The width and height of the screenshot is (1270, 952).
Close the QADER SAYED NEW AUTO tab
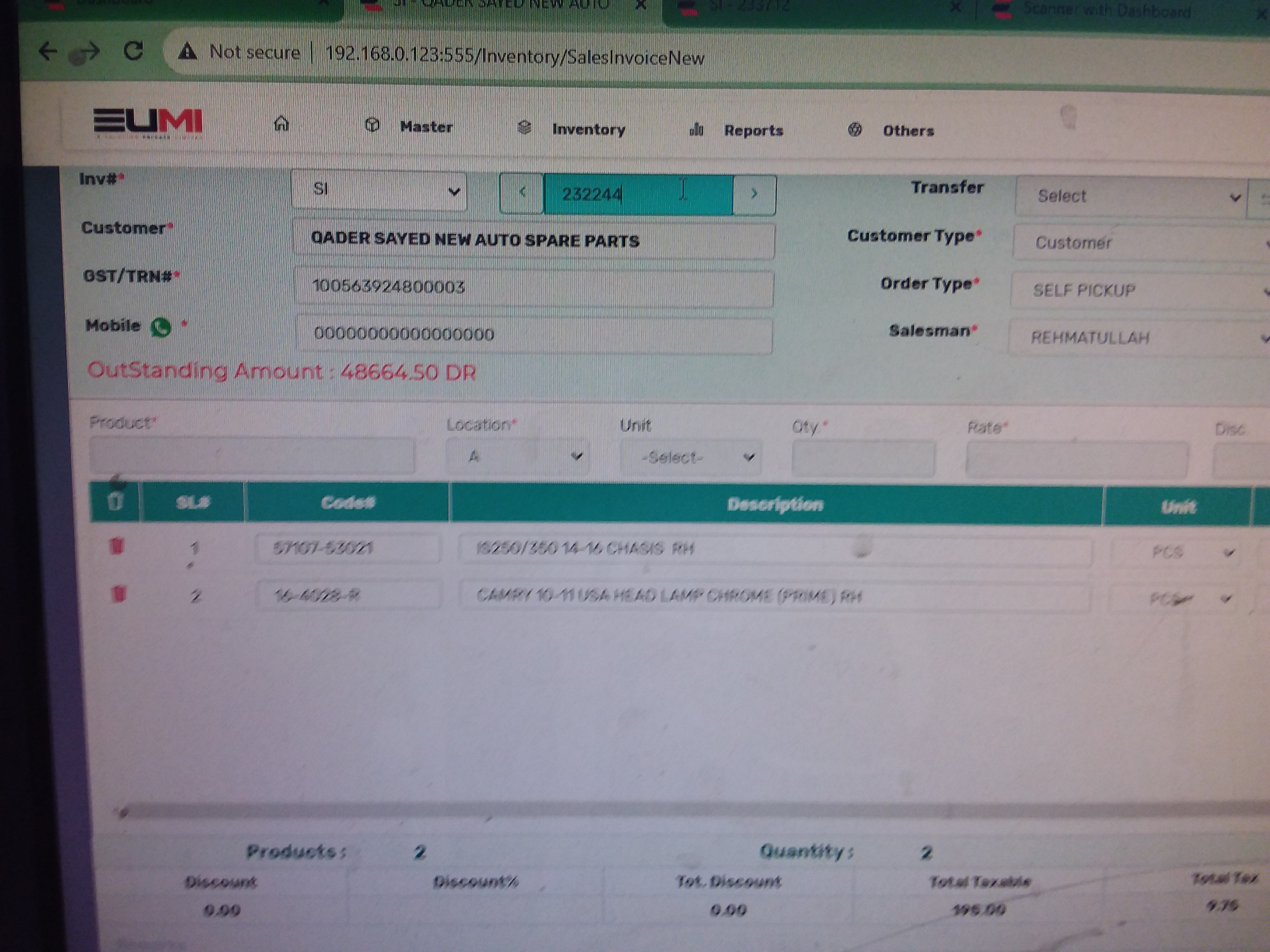click(x=641, y=6)
